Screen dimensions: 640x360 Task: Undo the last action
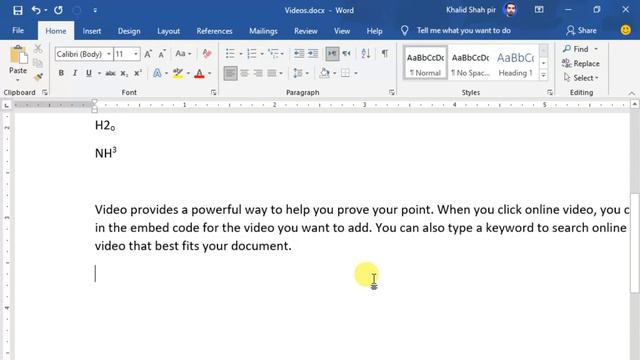[x=36, y=10]
